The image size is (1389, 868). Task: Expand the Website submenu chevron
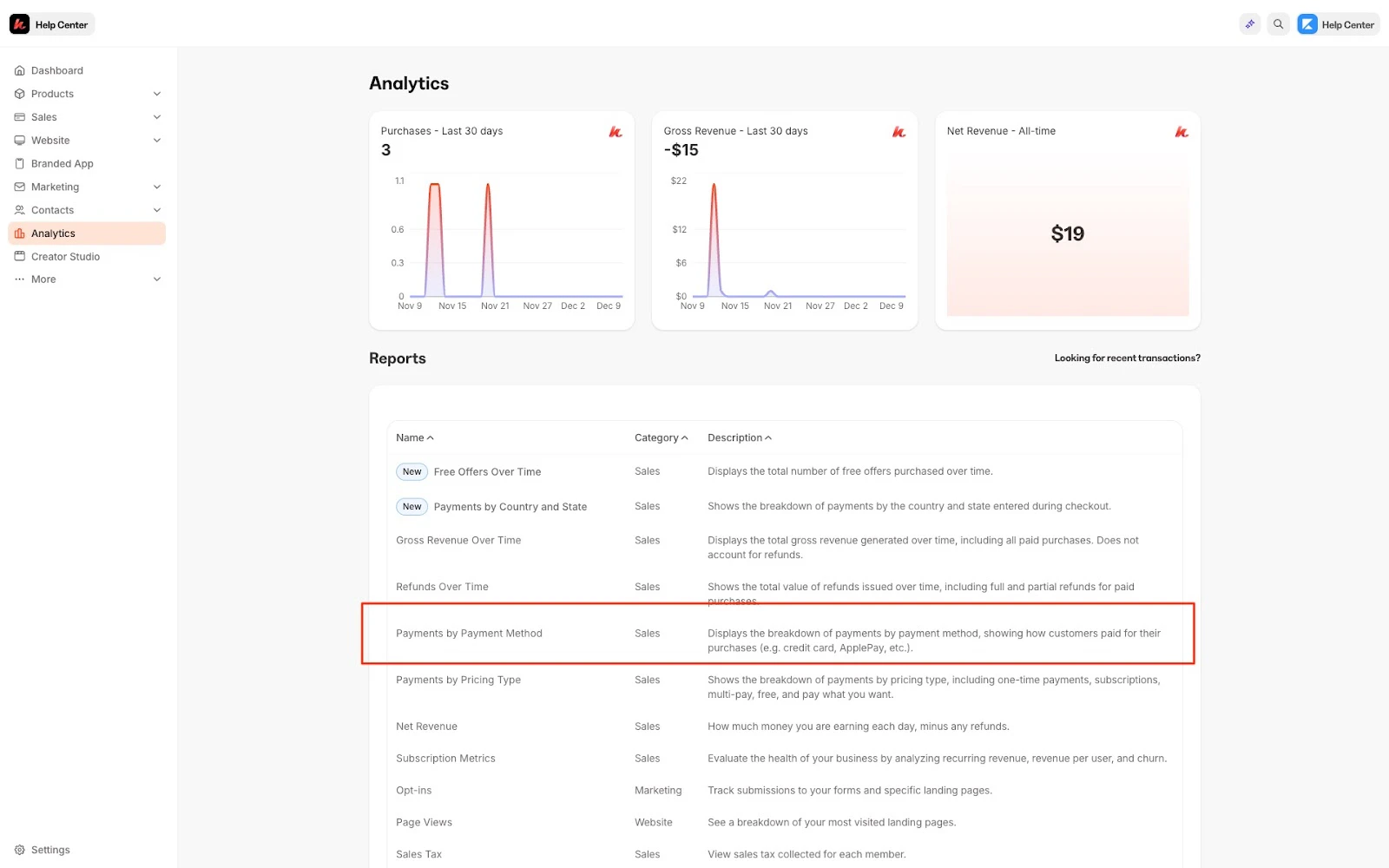click(x=157, y=141)
